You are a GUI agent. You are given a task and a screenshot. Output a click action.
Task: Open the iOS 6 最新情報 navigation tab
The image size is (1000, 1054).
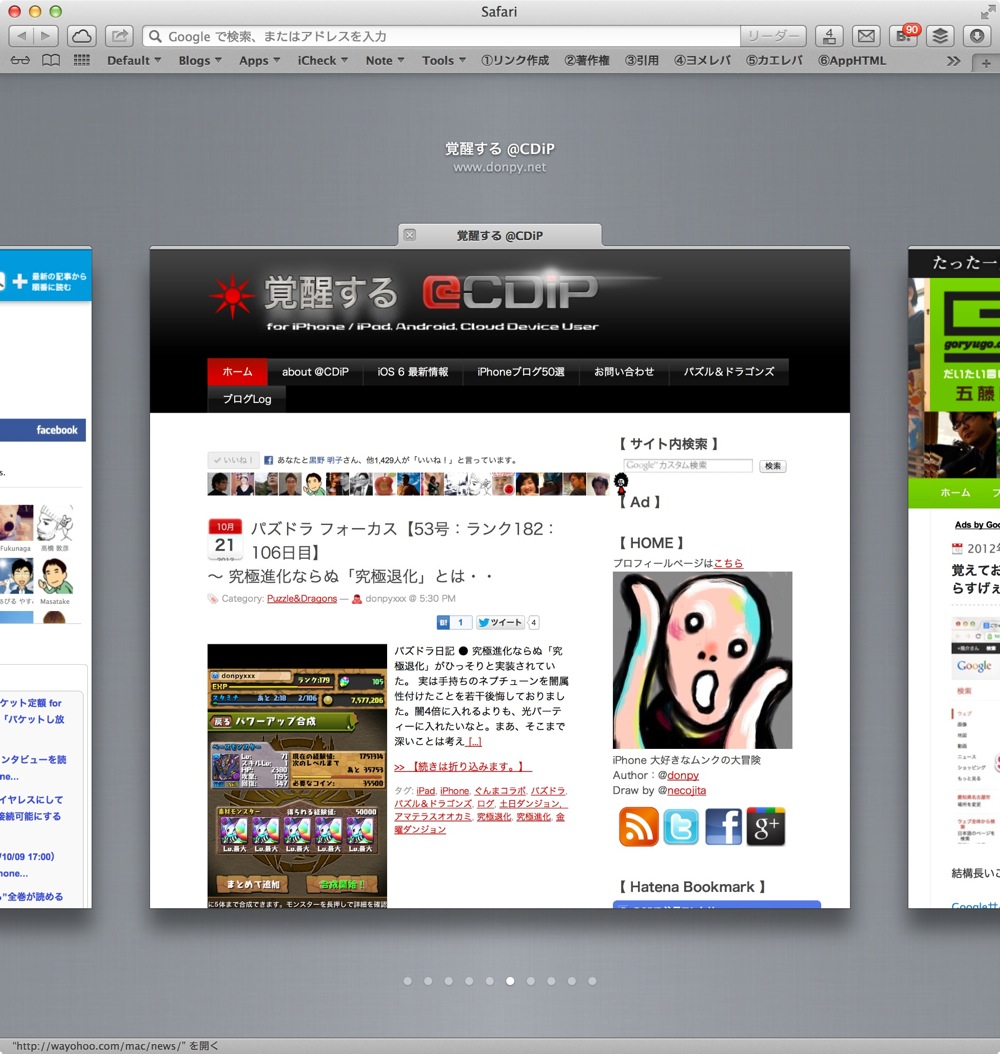coord(413,372)
